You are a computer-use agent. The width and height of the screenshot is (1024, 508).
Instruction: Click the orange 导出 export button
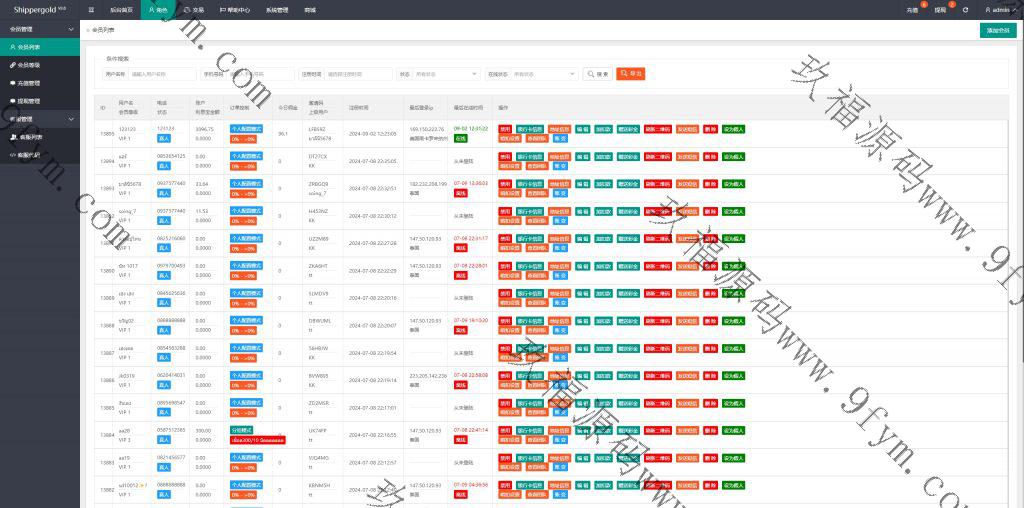point(630,74)
